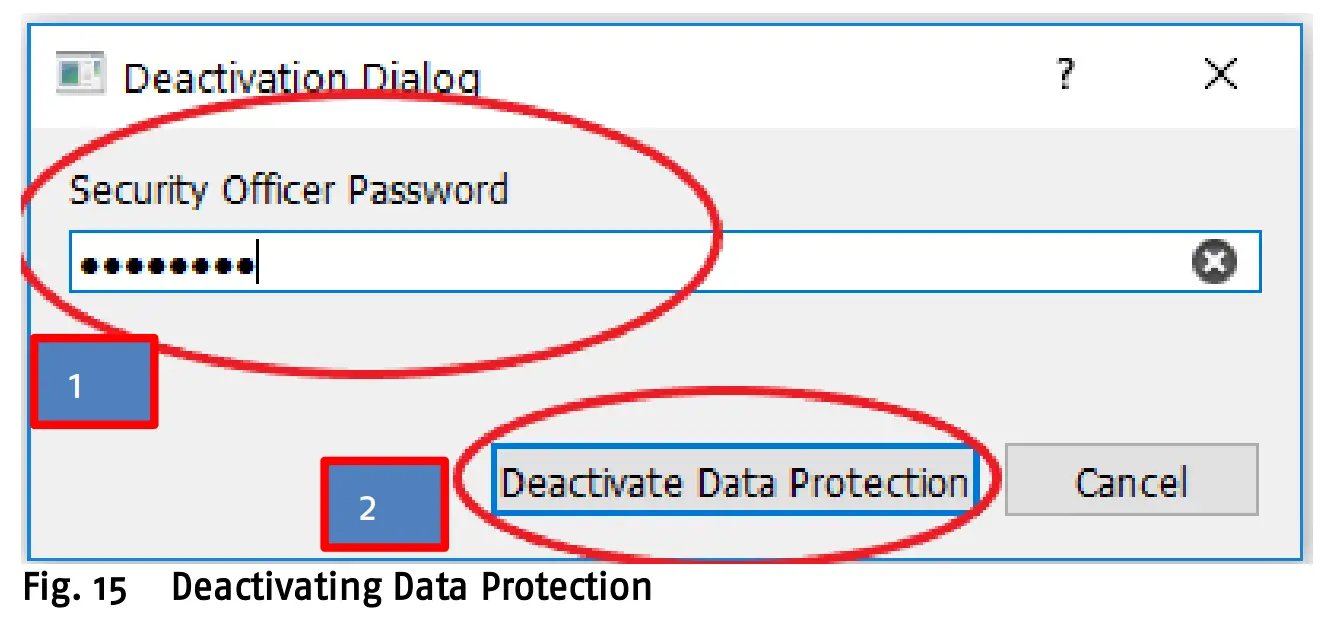Image resolution: width=1323 pixels, height=624 pixels.
Task: Click the question mark help control
Action: pyautogui.click(x=1065, y=74)
